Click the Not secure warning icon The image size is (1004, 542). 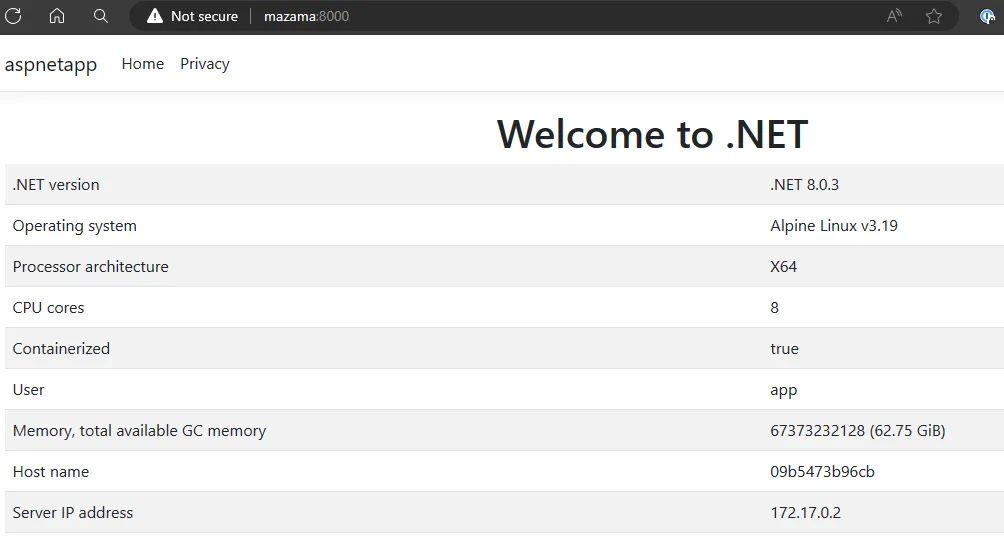155,17
